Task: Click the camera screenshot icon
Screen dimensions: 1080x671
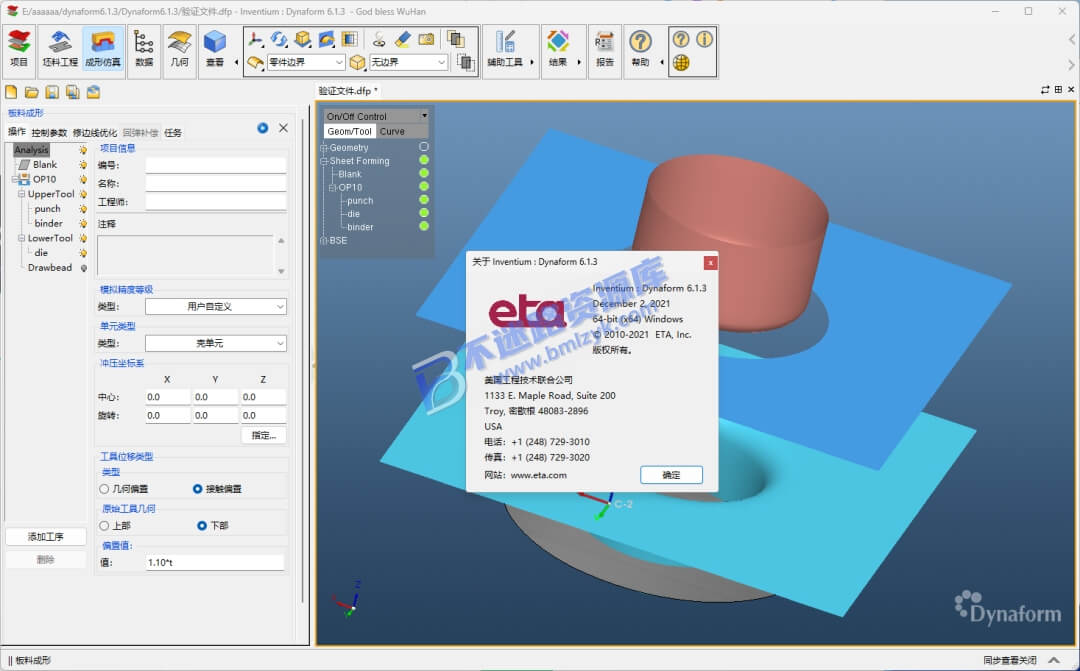Action: 426,39
